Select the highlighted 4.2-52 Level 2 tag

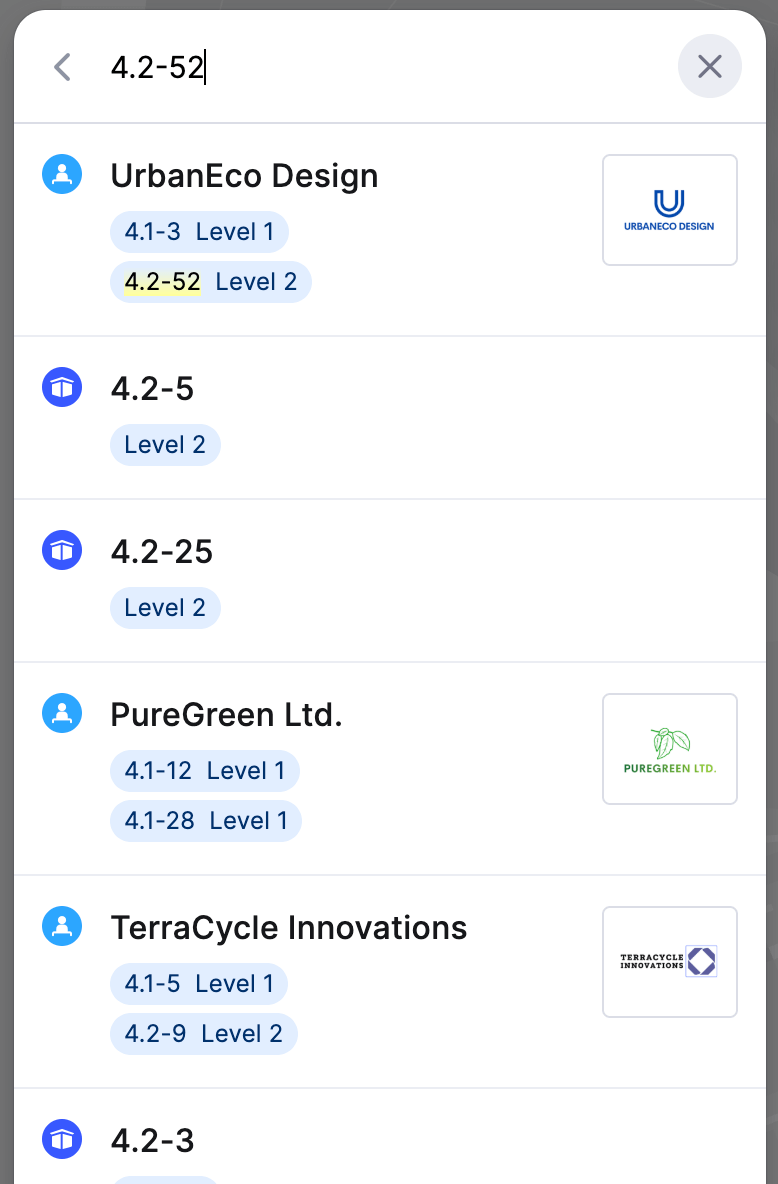211,282
